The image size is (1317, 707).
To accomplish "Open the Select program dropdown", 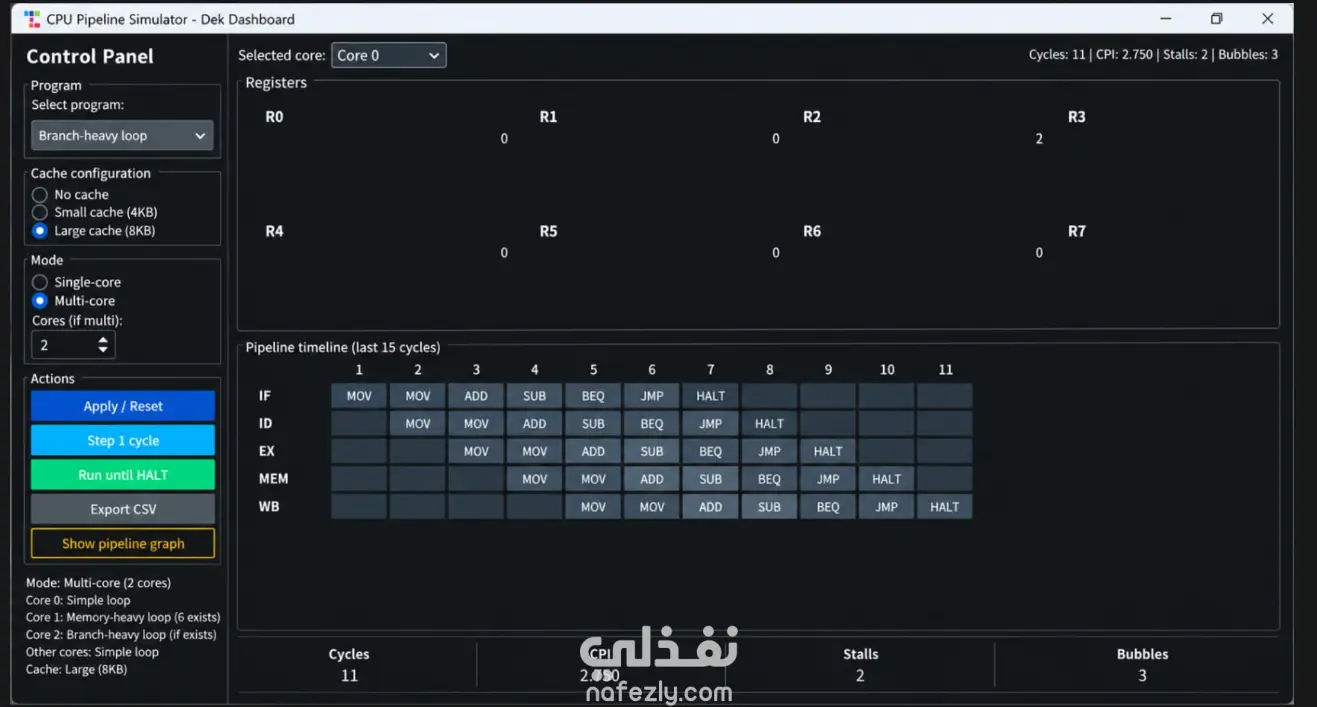I will 123,136.
